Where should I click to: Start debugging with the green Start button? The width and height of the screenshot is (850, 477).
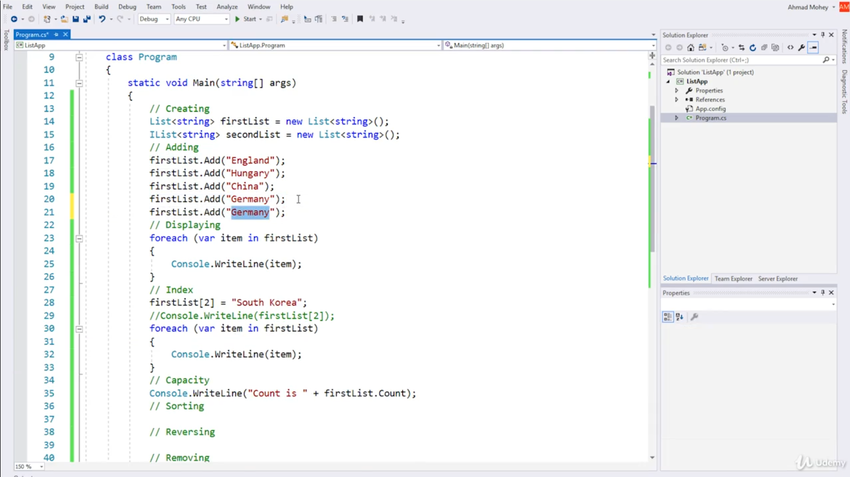(x=245, y=19)
